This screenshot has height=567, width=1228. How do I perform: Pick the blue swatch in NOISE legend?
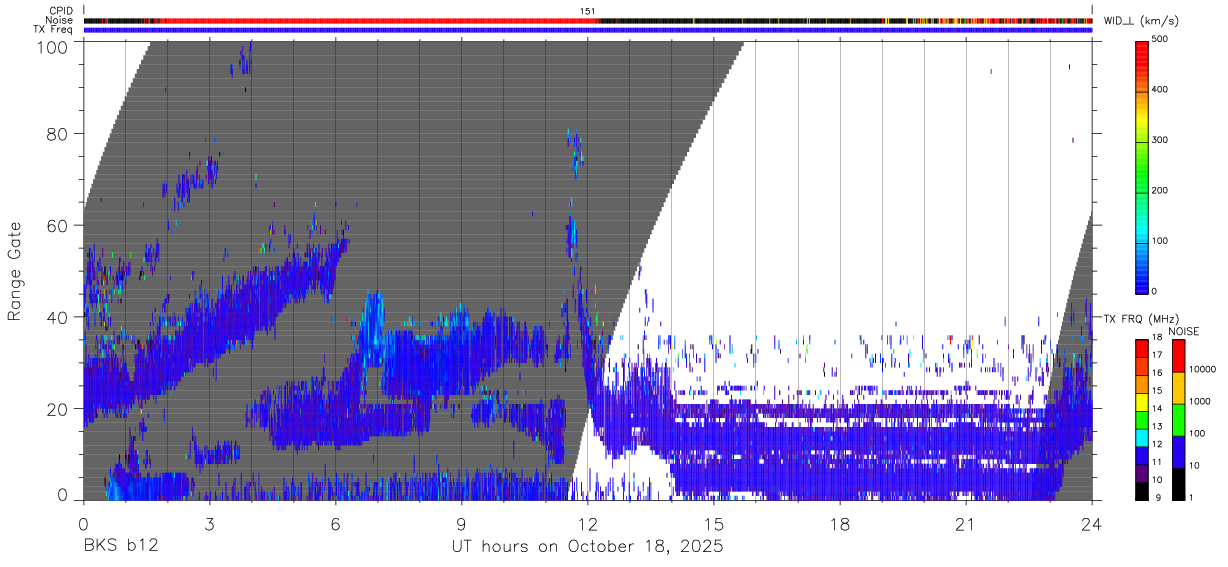coord(1179,452)
